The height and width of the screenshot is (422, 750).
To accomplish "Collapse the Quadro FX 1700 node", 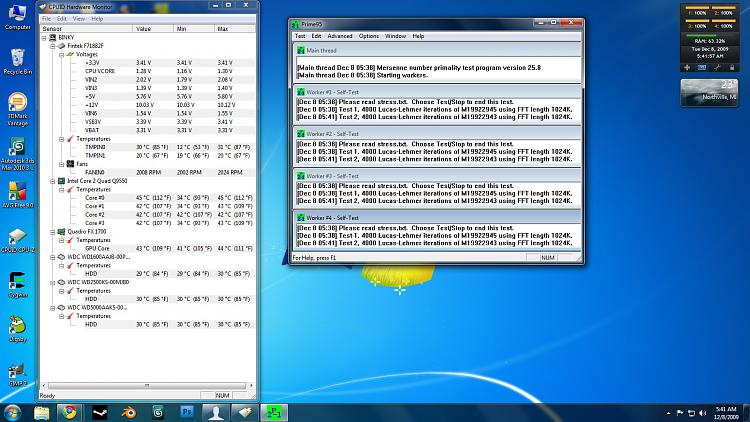I will 53,232.
